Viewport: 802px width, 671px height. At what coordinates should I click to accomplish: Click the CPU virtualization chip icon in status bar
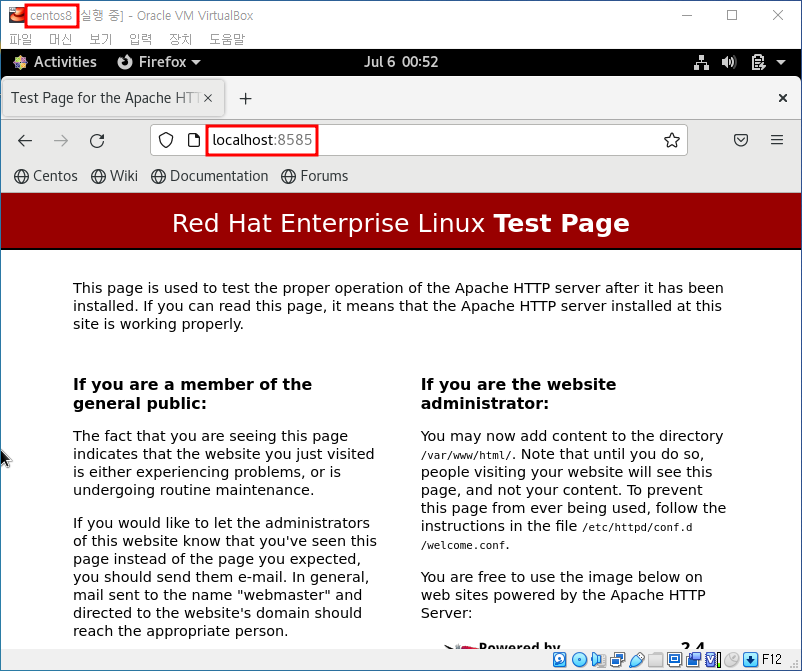click(x=712, y=660)
